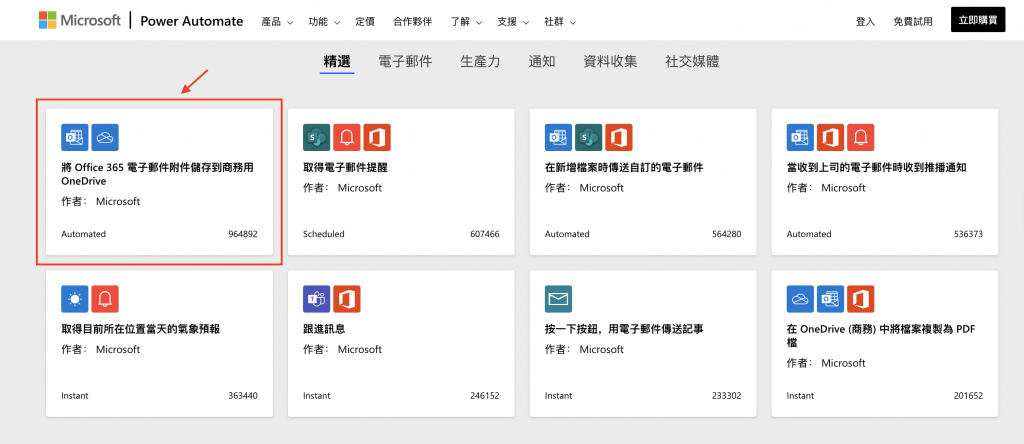This screenshot has height=444, width=1024.
Task: Click Office icon on 跟進訊息 card
Action: [347, 298]
